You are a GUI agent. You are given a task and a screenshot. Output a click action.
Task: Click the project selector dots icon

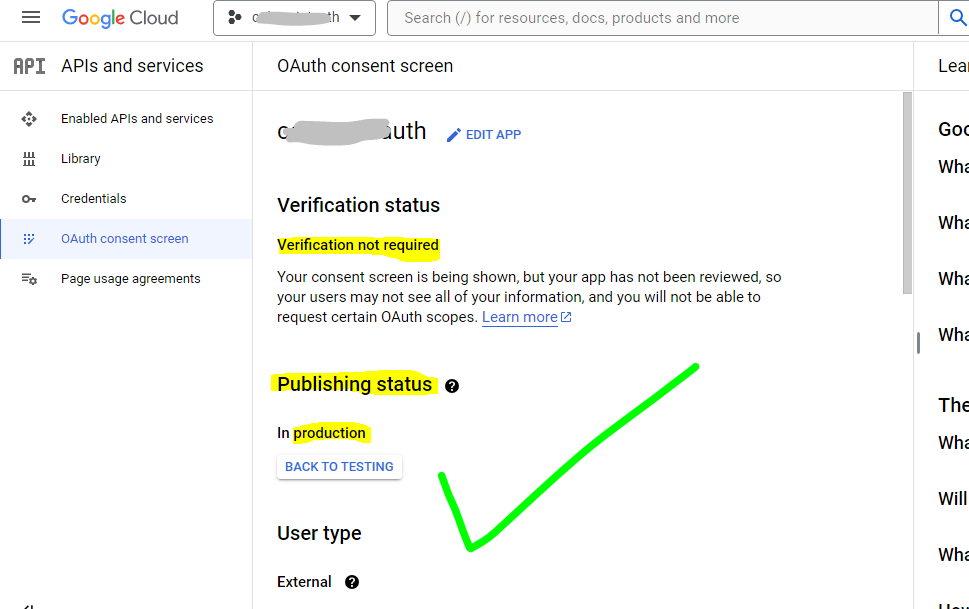click(x=235, y=17)
